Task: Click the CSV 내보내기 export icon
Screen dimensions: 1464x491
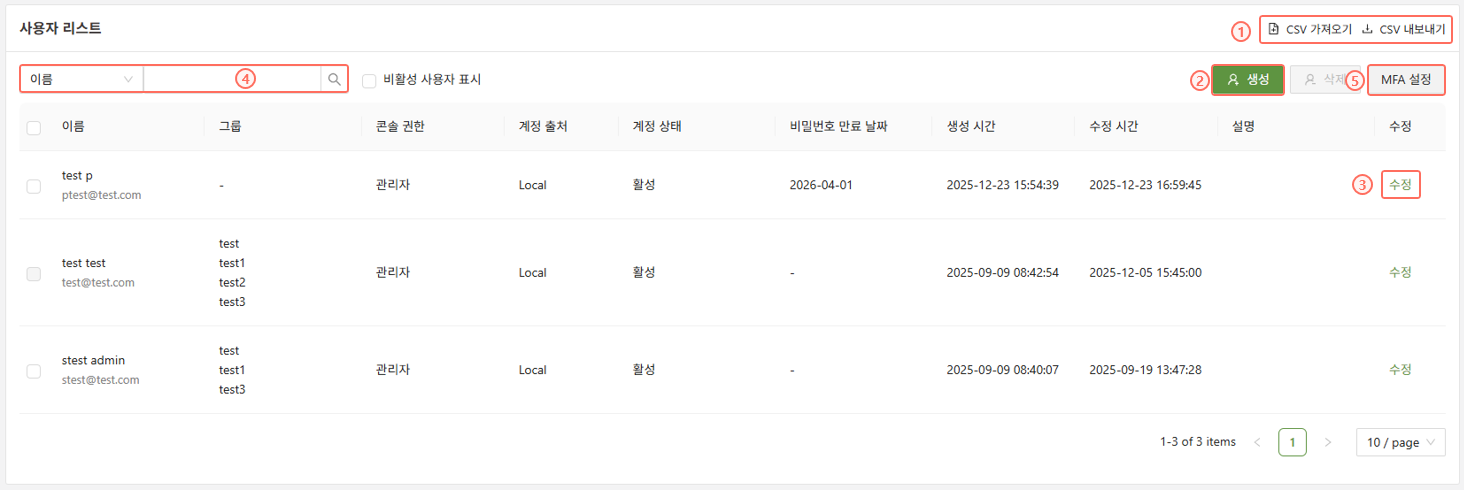Action: pyautogui.click(x=1367, y=29)
